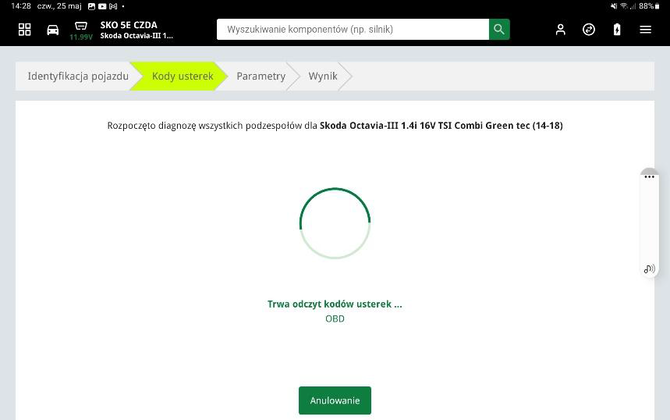
Task: Open the dashboard grid menu icon
Action: pos(25,30)
